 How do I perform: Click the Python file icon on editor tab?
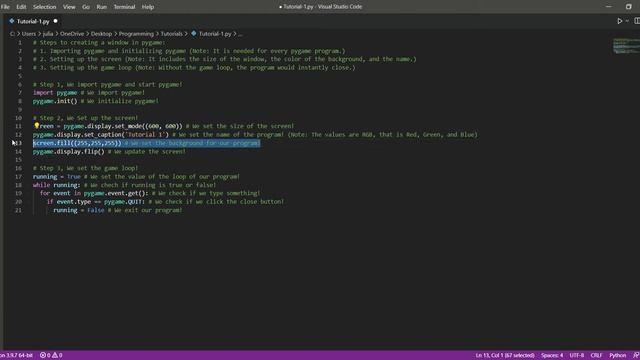click(11, 21)
